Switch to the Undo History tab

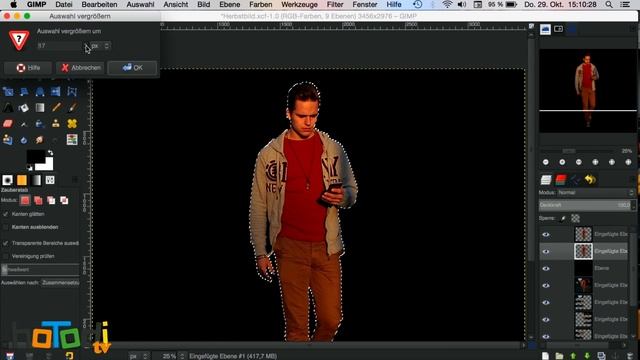590,179
